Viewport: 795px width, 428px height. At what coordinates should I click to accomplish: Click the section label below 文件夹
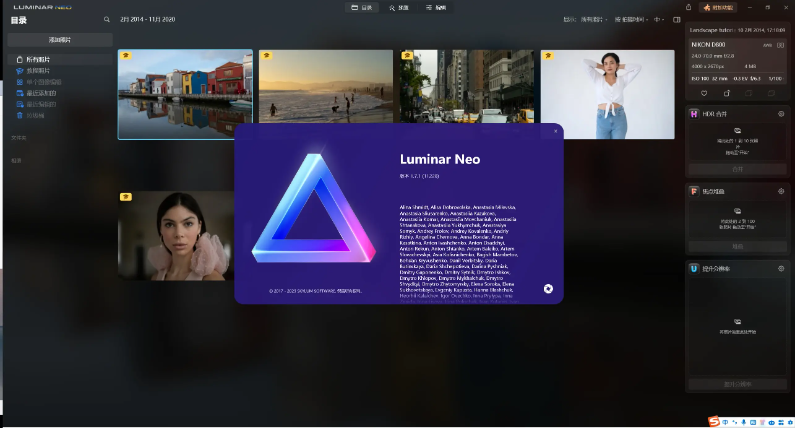pos(16,161)
